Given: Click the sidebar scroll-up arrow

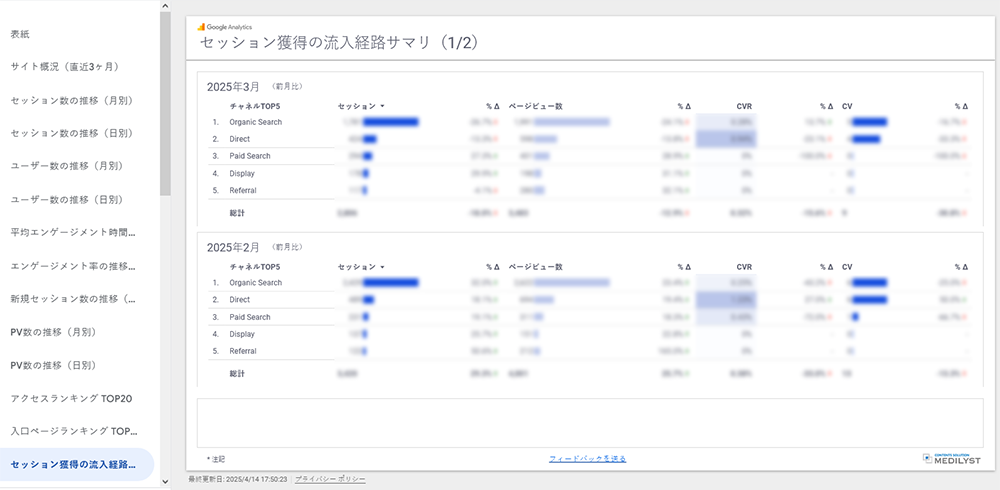Looking at the screenshot, I should point(165,8).
